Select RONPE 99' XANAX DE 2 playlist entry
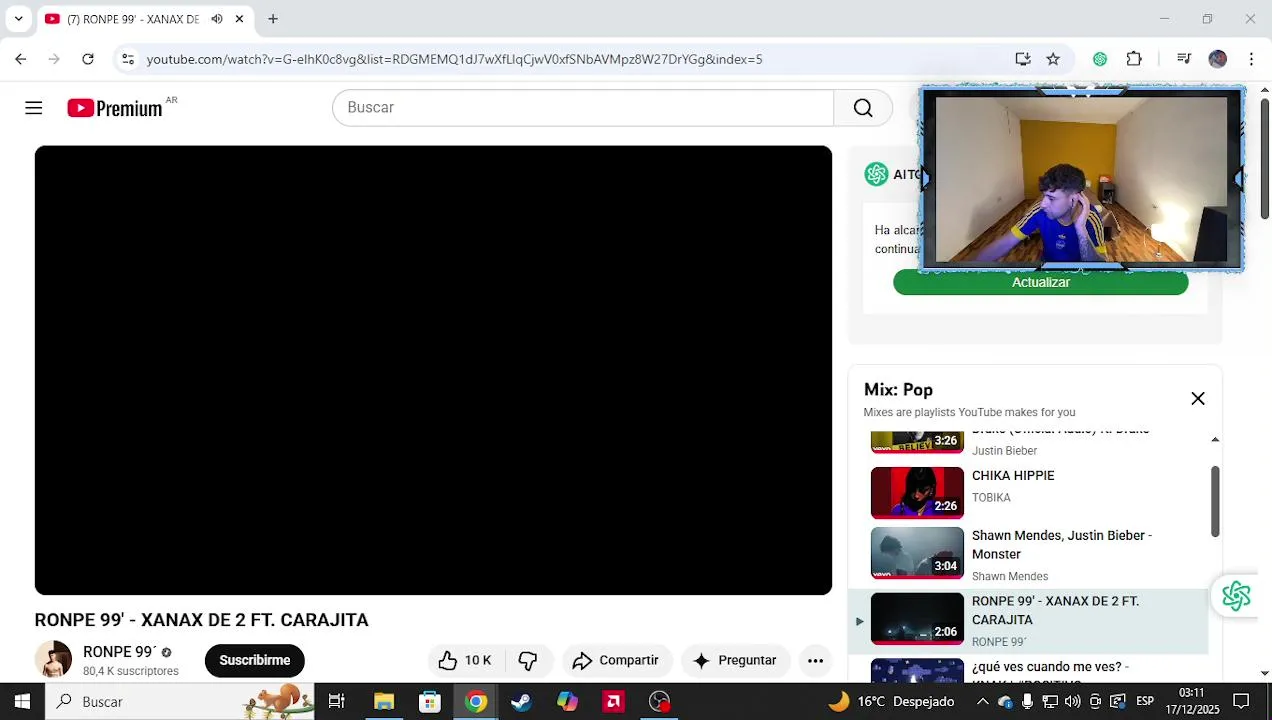1272x720 pixels. [1028, 621]
